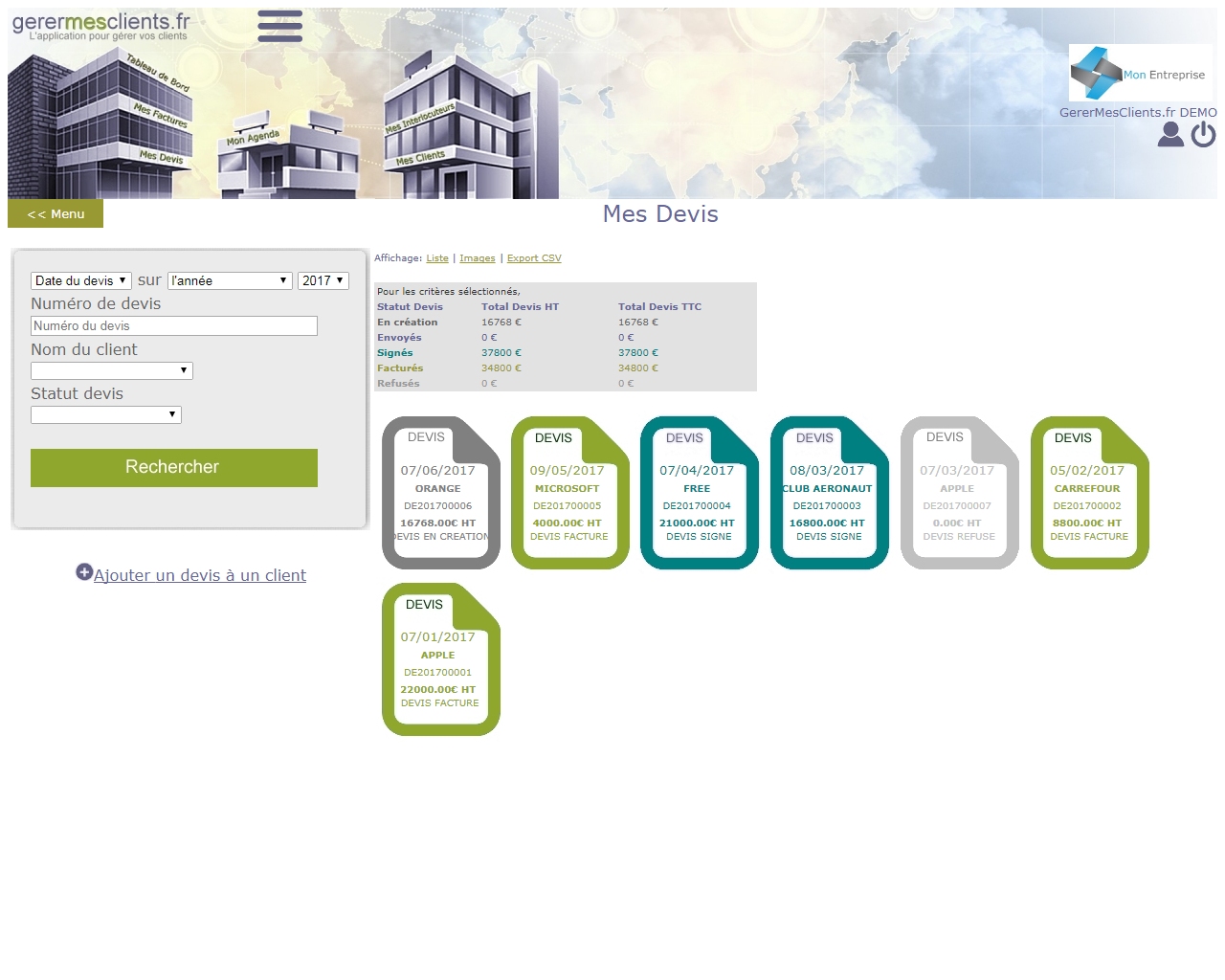The image size is (1225, 980).
Task: Click the Statut Devis column header
Action: pyautogui.click(x=410, y=307)
